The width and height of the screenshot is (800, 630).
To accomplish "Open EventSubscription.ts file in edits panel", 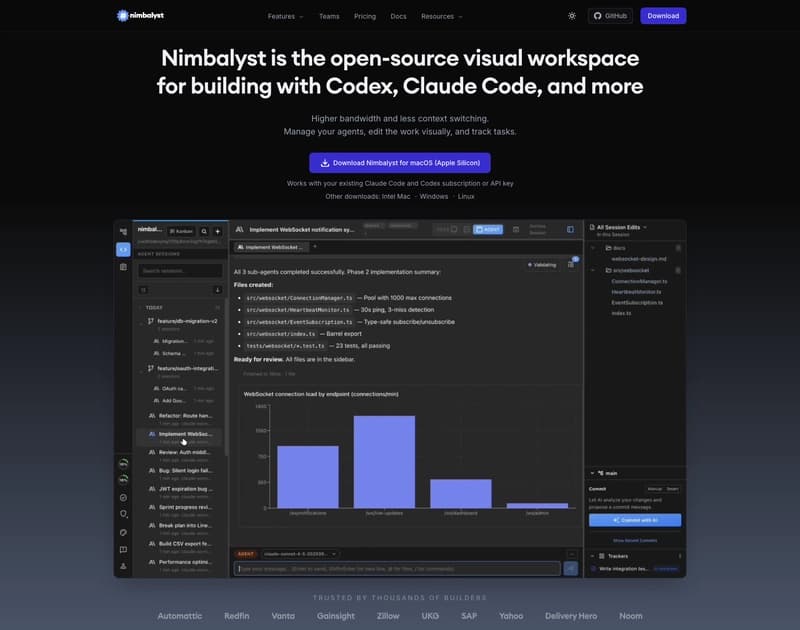I will click(x=637, y=303).
